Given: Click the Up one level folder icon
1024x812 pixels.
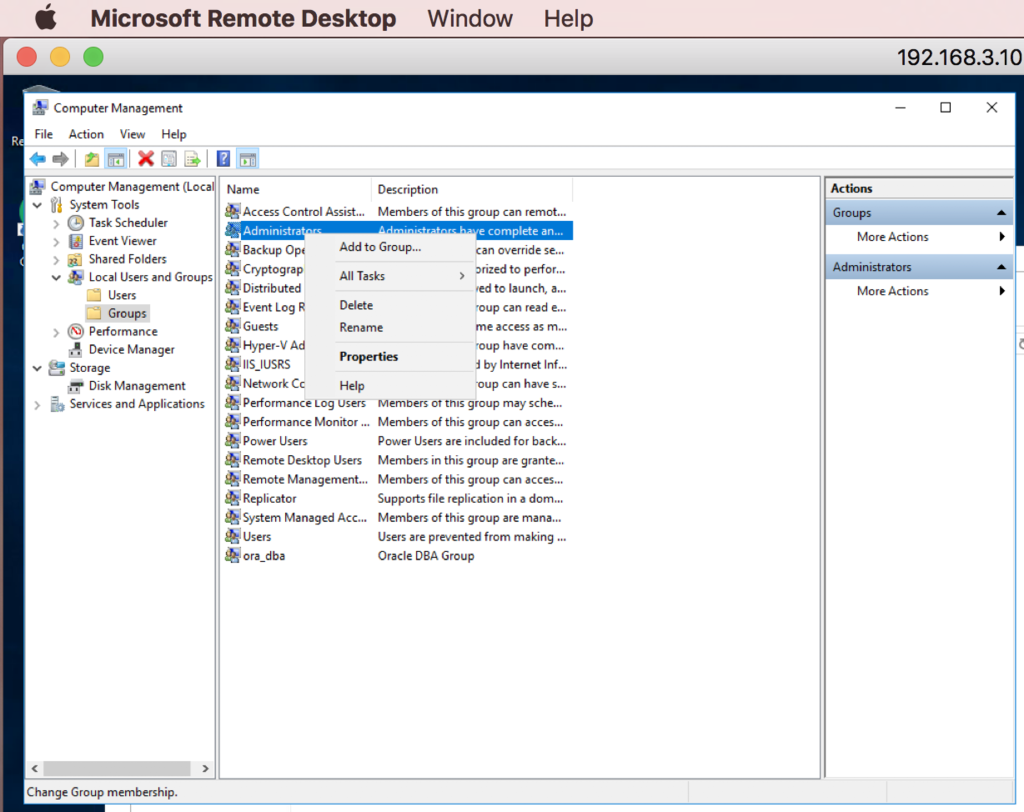Looking at the screenshot, I should [x=92, y=159].
